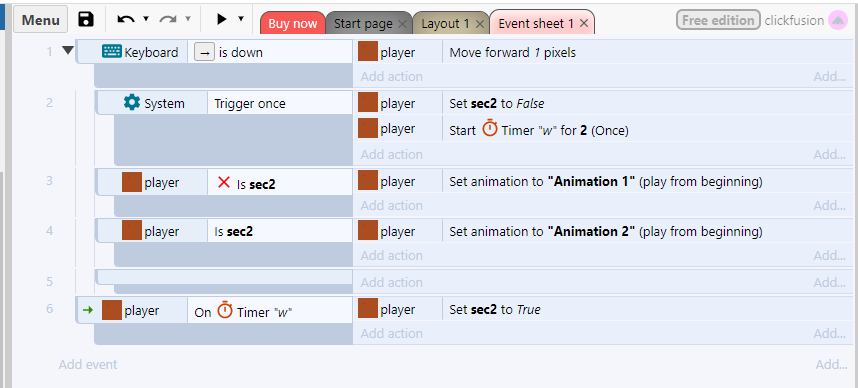Viewport: 858px width, 388px height.
Task: Open the Menu button
Action: click(40, 20)
